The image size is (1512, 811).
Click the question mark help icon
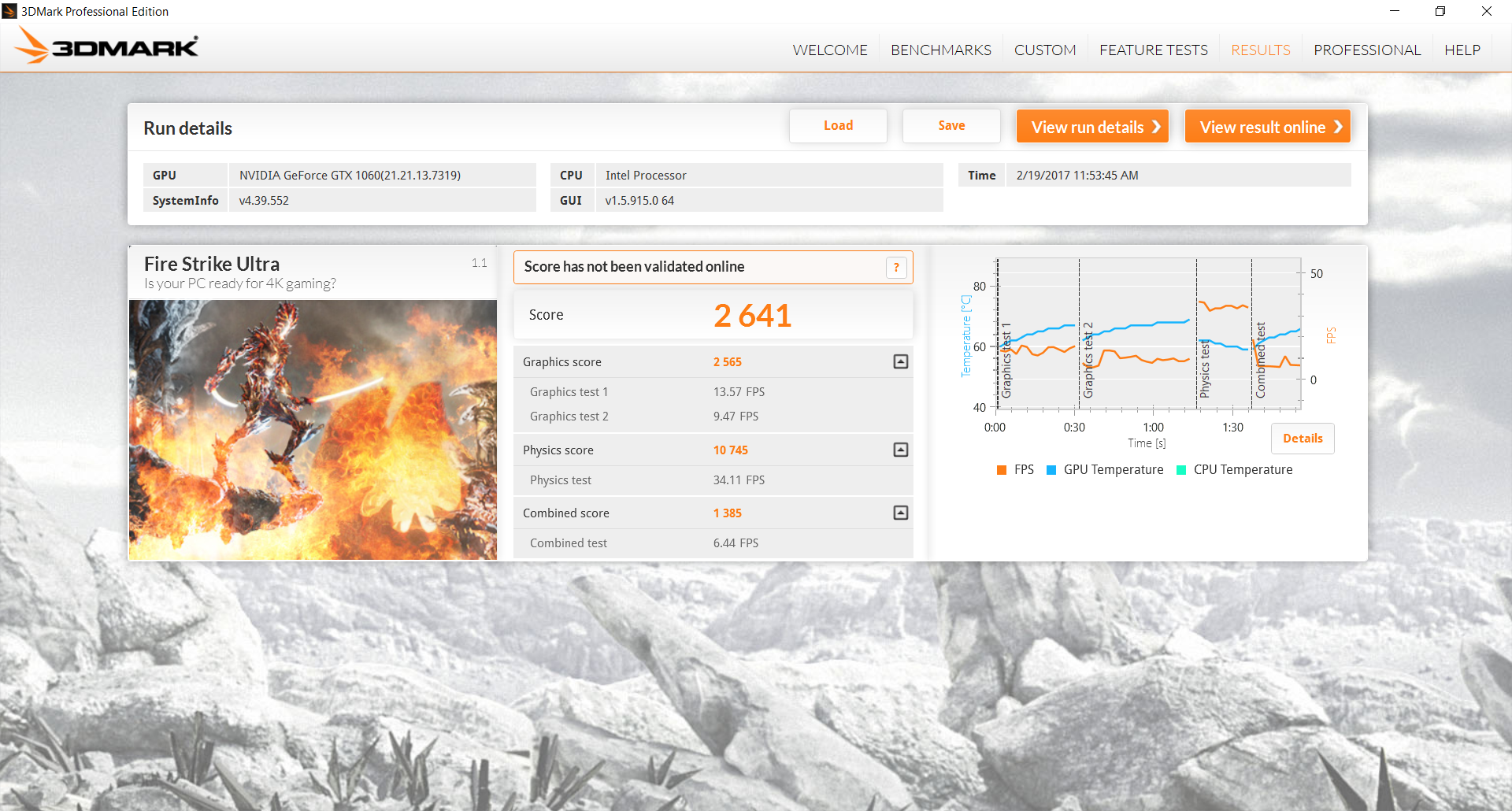click(896, 268)
